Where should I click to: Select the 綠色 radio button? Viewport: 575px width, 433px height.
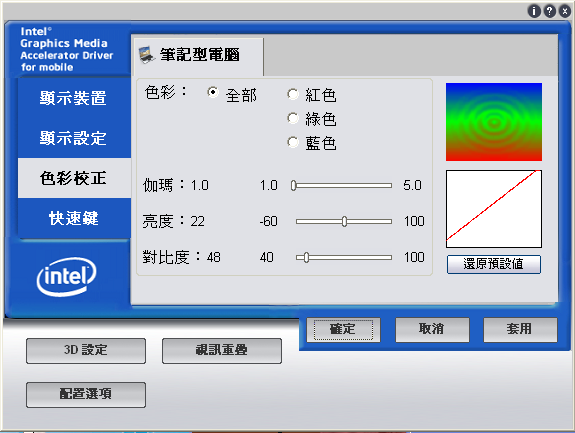293,118
